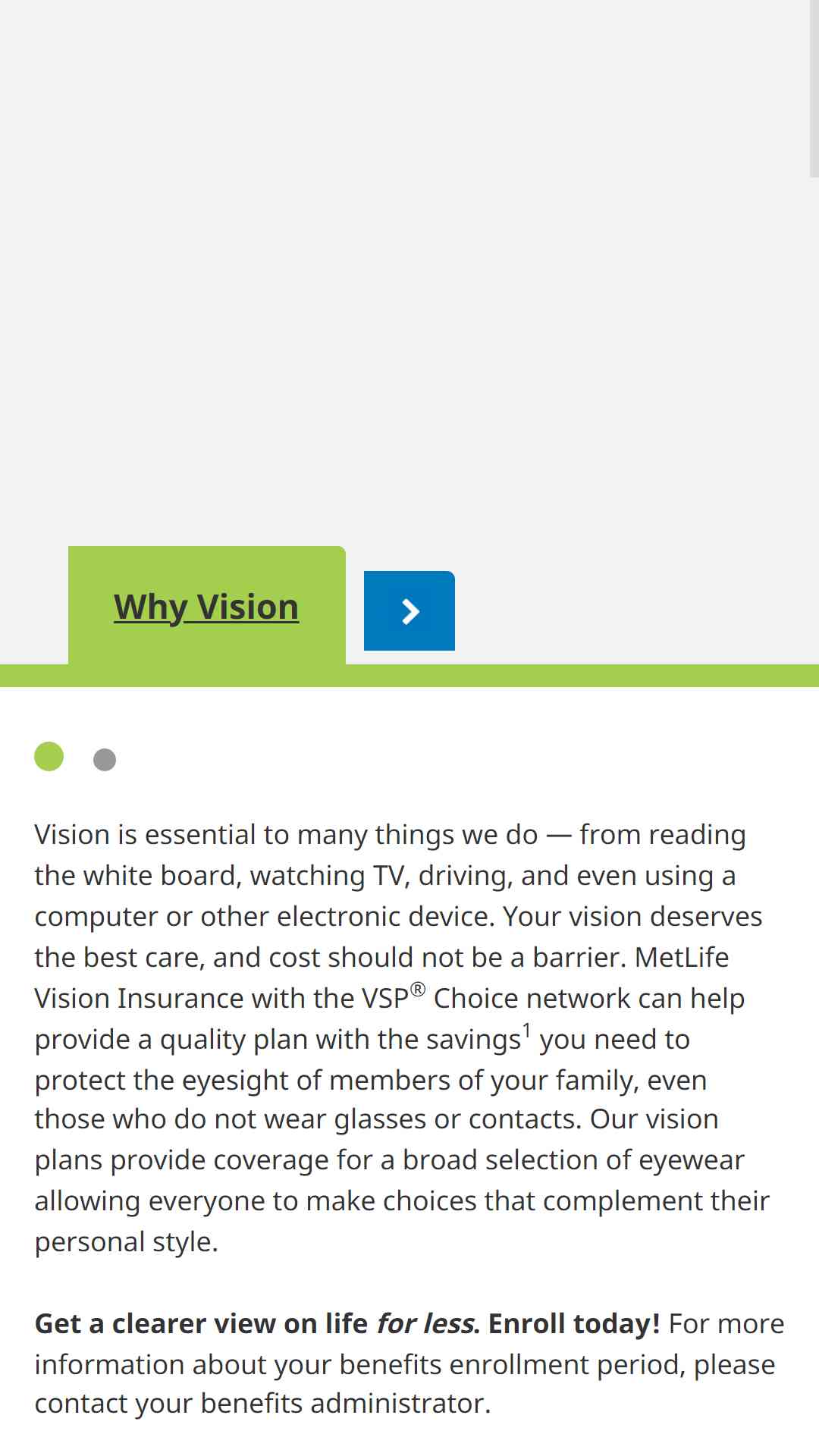
Task: Click the scrollbar track below the thumb
Action: tap(814, 817)
